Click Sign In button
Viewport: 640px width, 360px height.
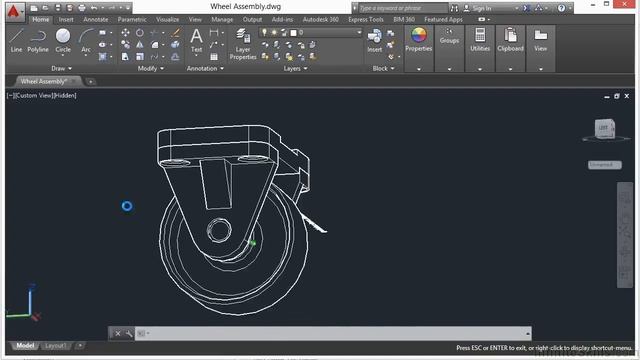477,8
